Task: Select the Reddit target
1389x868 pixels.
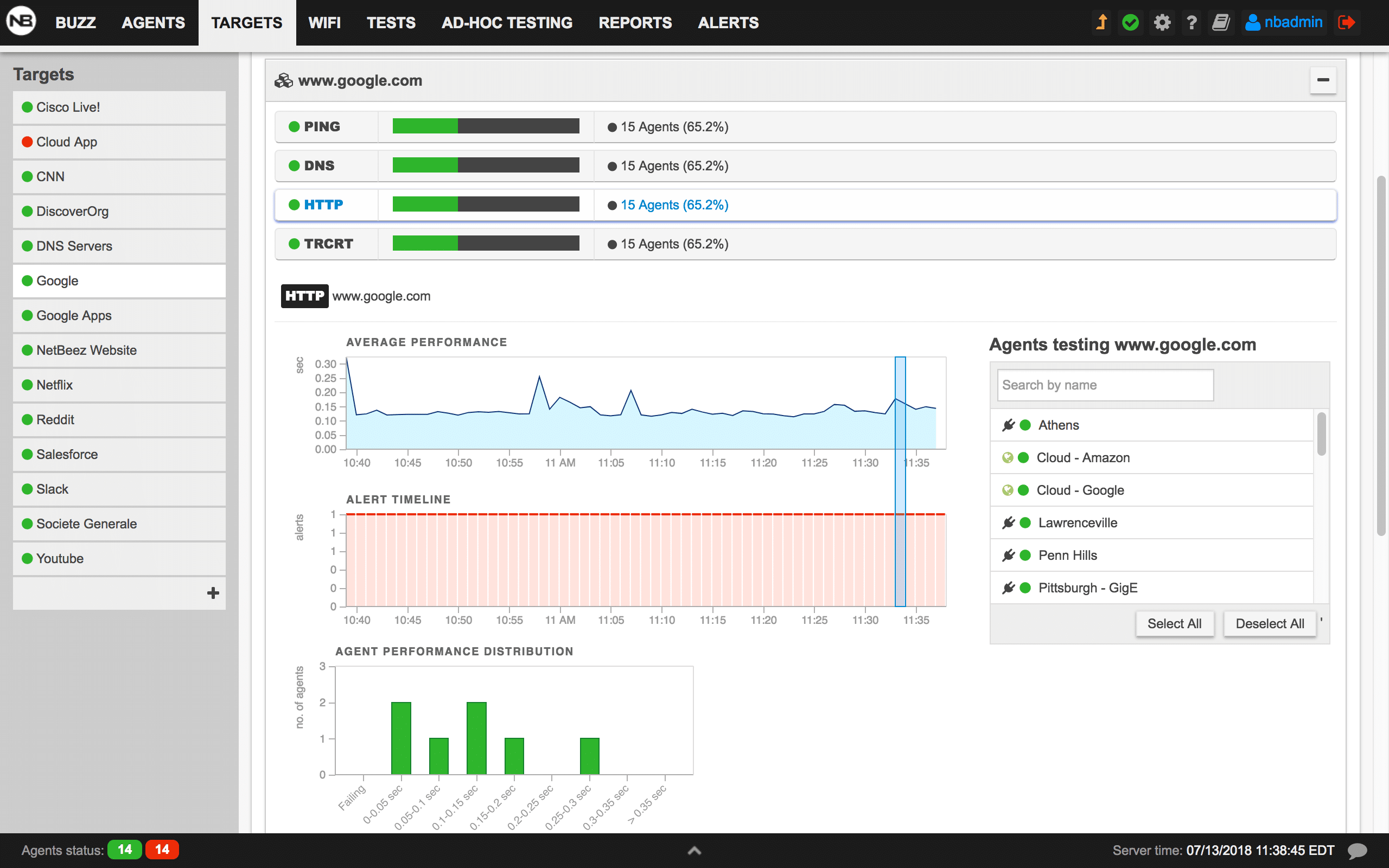Action: pyautogui.click(x=119, y=420)
